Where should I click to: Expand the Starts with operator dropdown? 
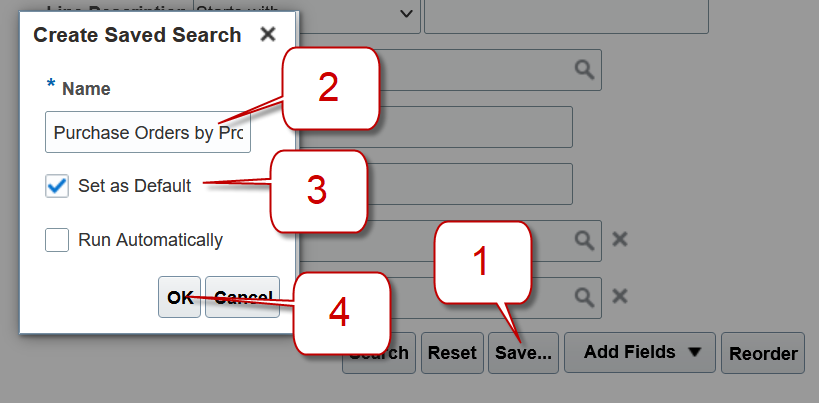tap(406, 13)
